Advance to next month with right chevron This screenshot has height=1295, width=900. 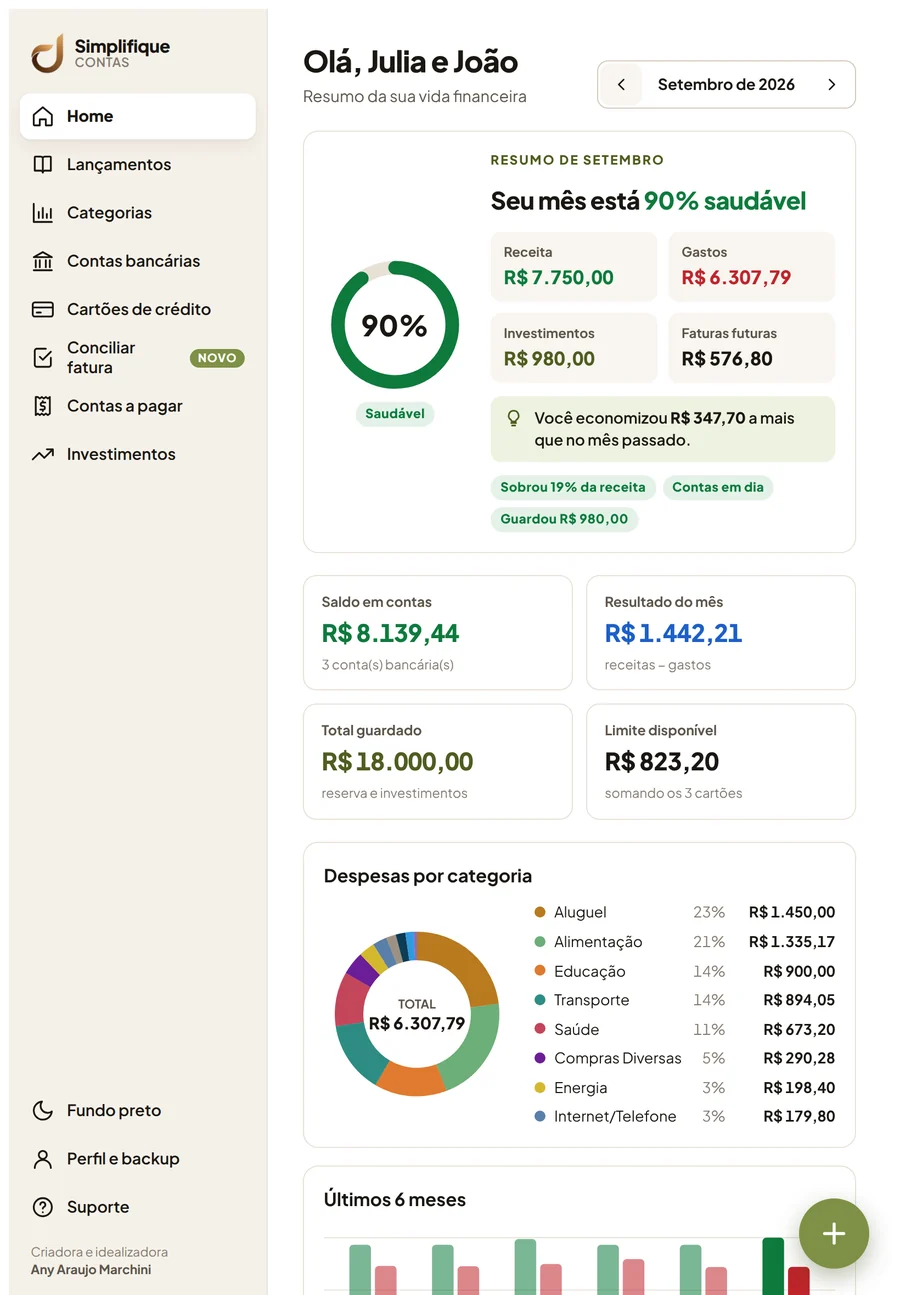(832, 85)
